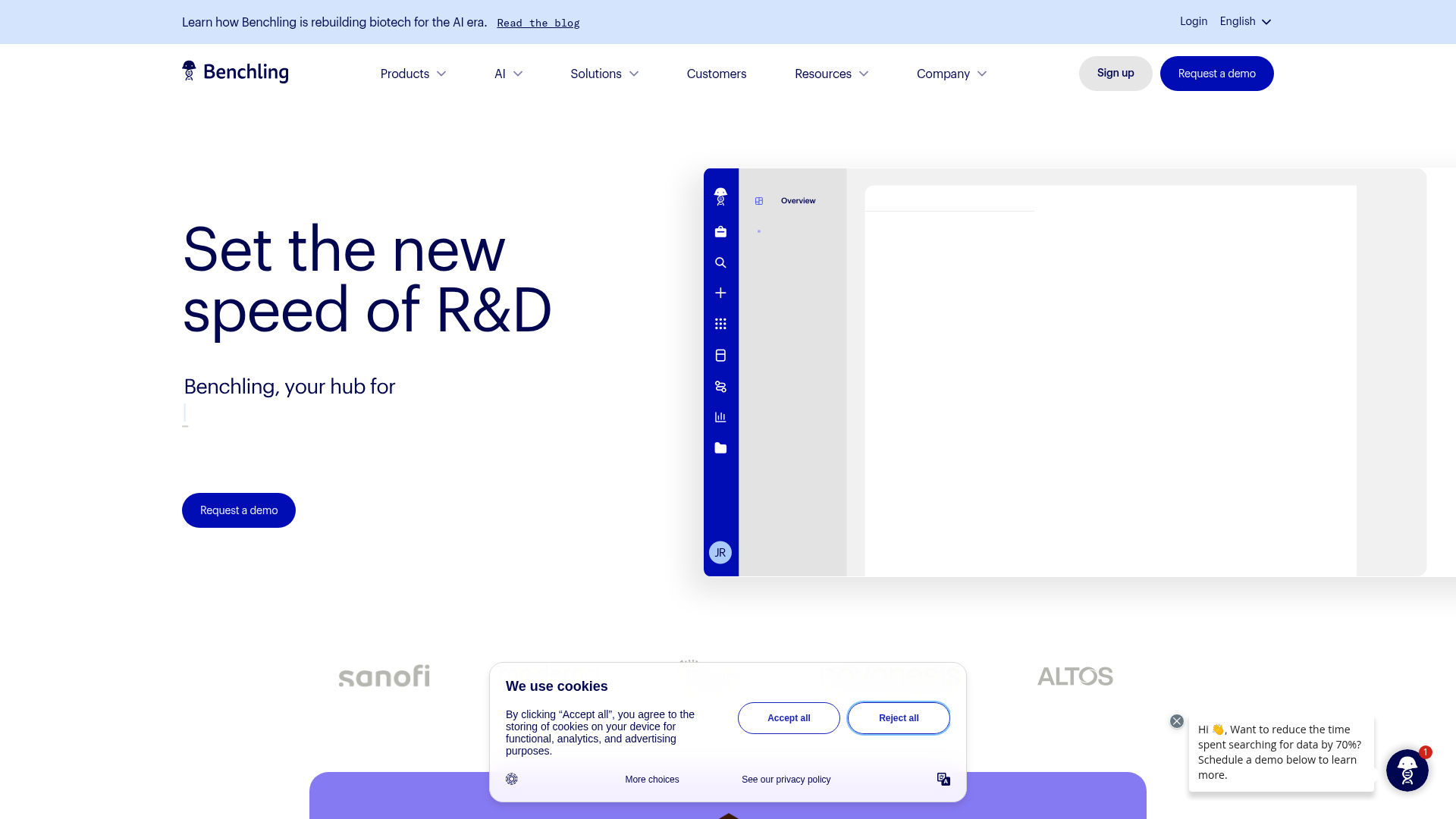Accept all cookies
Image resolution: width=1456 pixels, height=819 pixels.
pyautogui.click(x=789, y=718)
